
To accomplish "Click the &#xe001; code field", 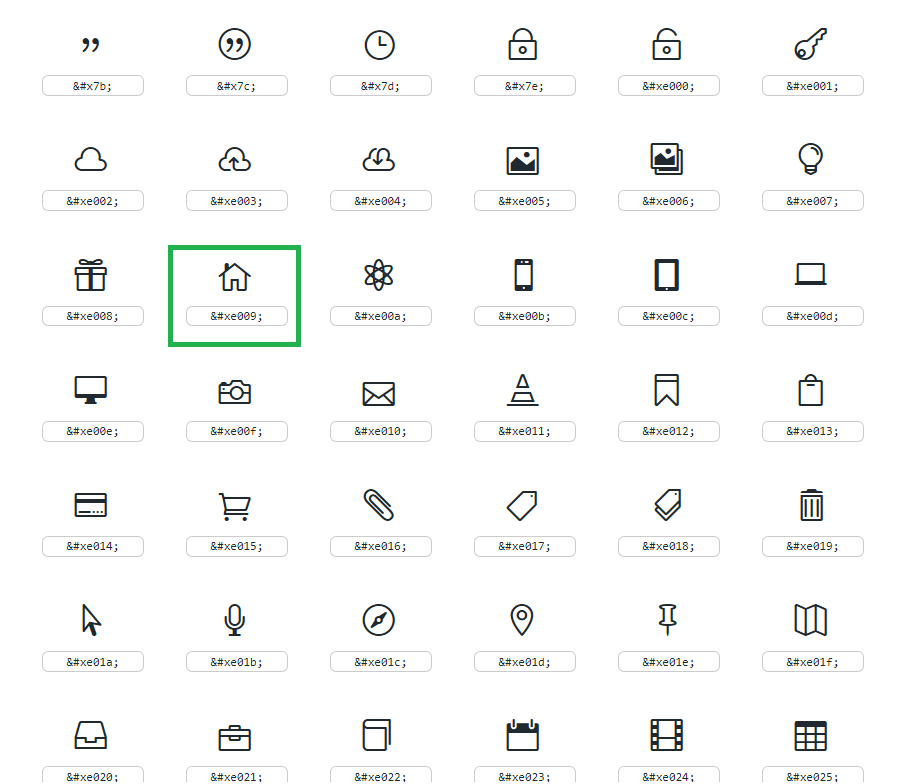I will [813, 85].
